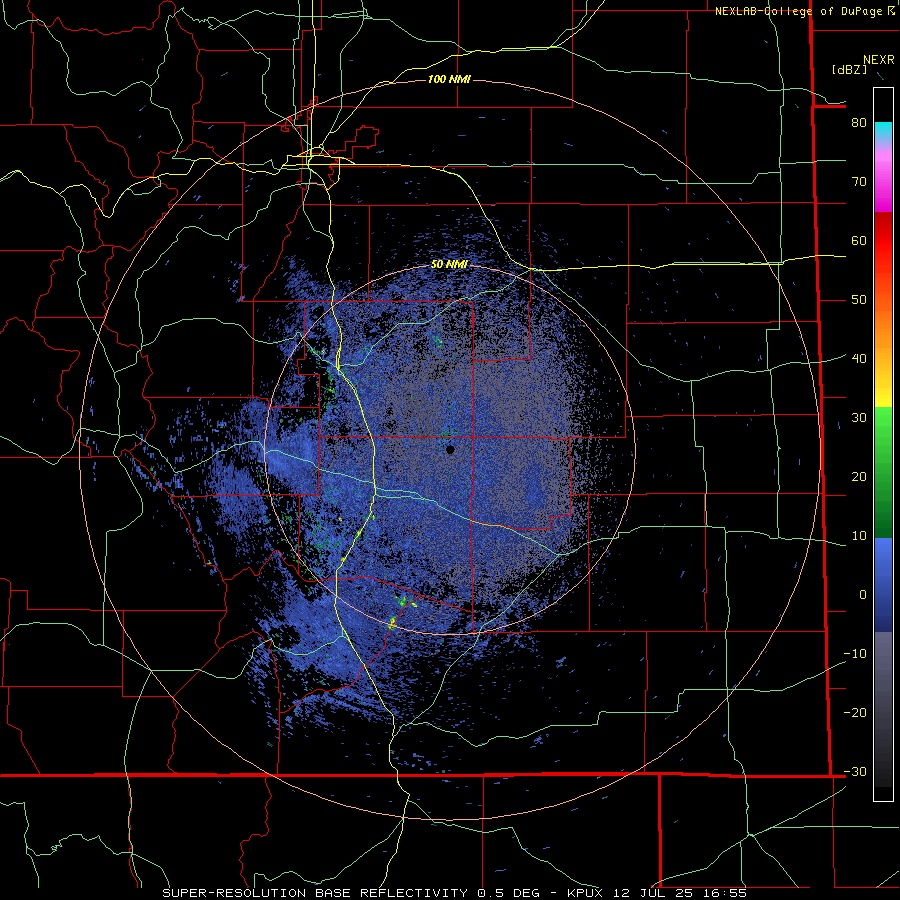
Task: Select the 40 value on dBZ scale
Action: (x=859, y=359)
